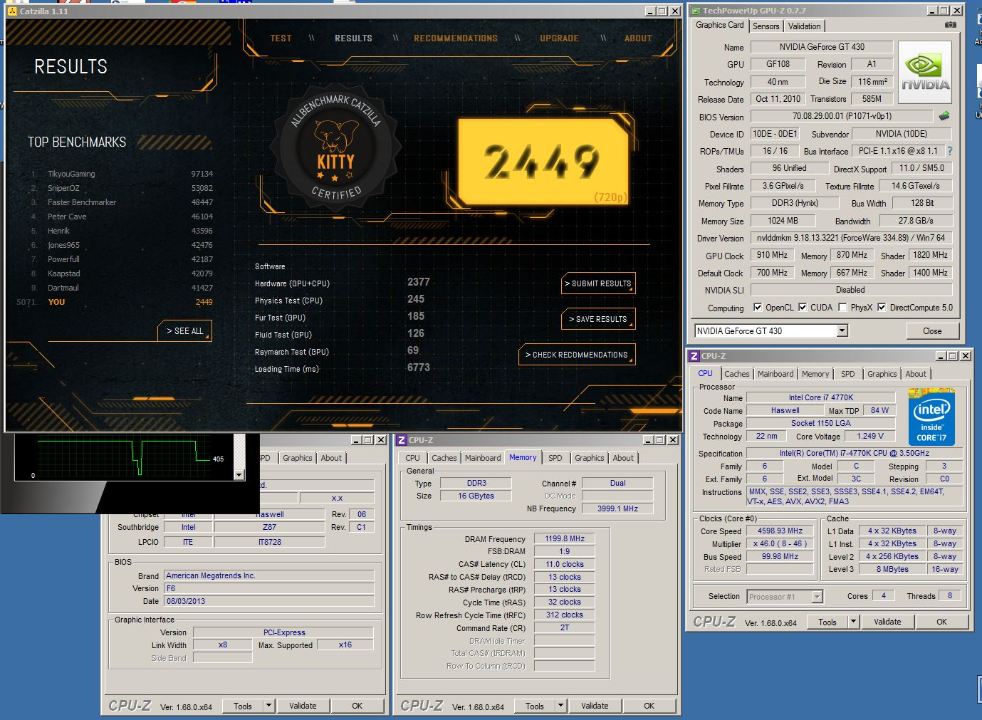This screenshot has width=982, height=720.
Task: Click the Close button in GPU-Z
Action: point(932,331)
